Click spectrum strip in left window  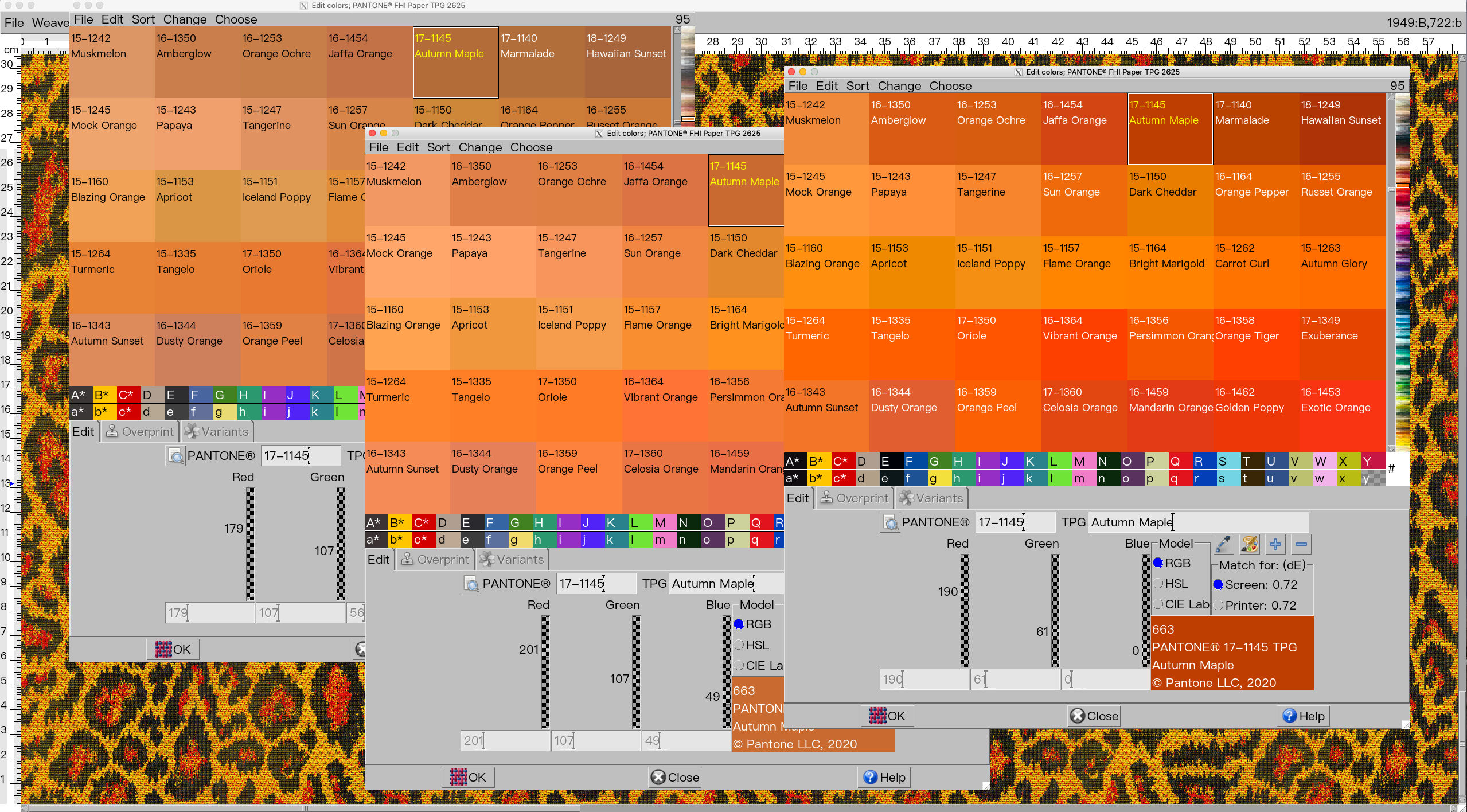688,76
